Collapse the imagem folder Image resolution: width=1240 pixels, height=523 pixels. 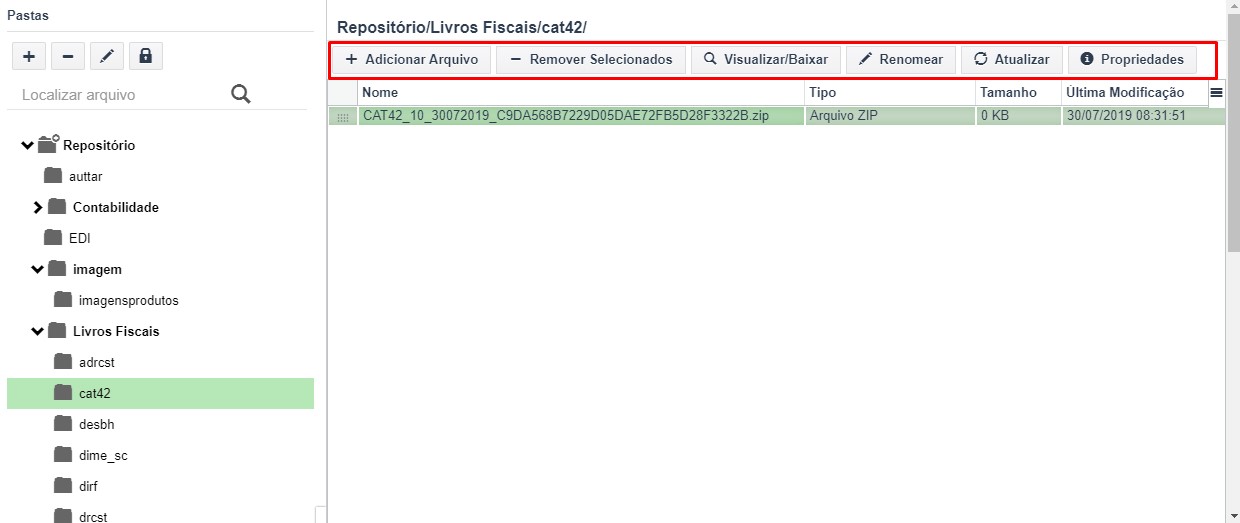[x=37, y=270]
